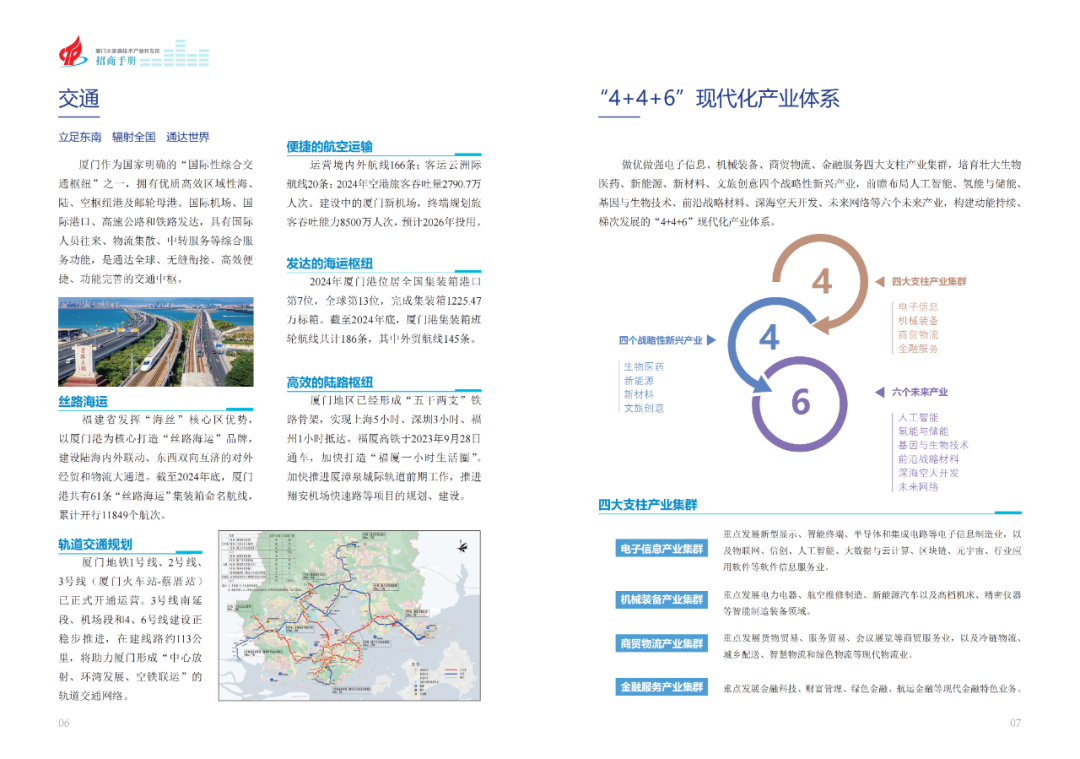
Task: Click the 高效的陆路枢纽 section heading
Action: pos(329,382)
